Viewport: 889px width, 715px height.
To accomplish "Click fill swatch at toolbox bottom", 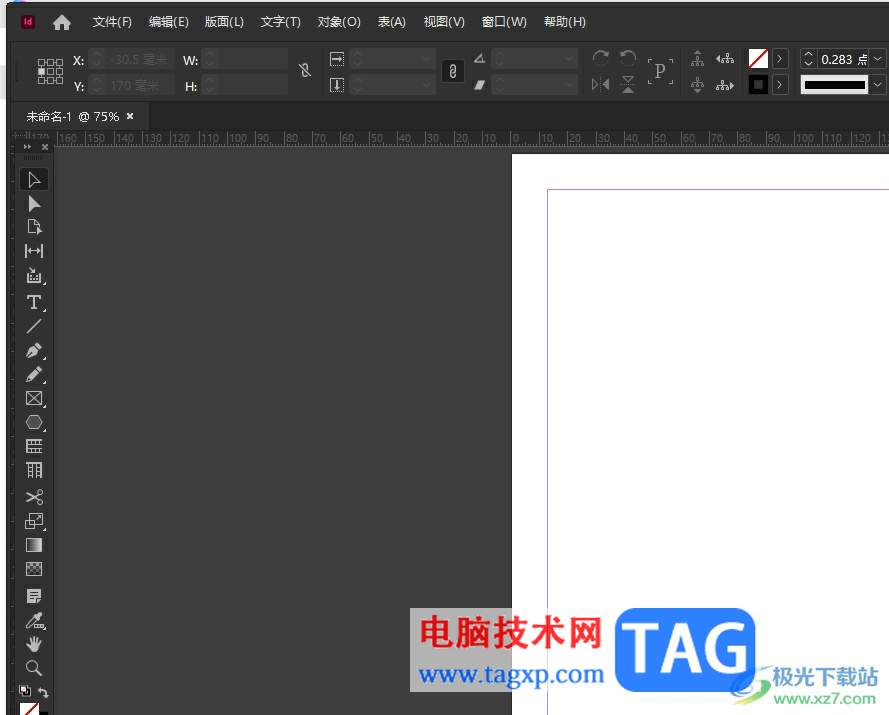I will [29, 709].
